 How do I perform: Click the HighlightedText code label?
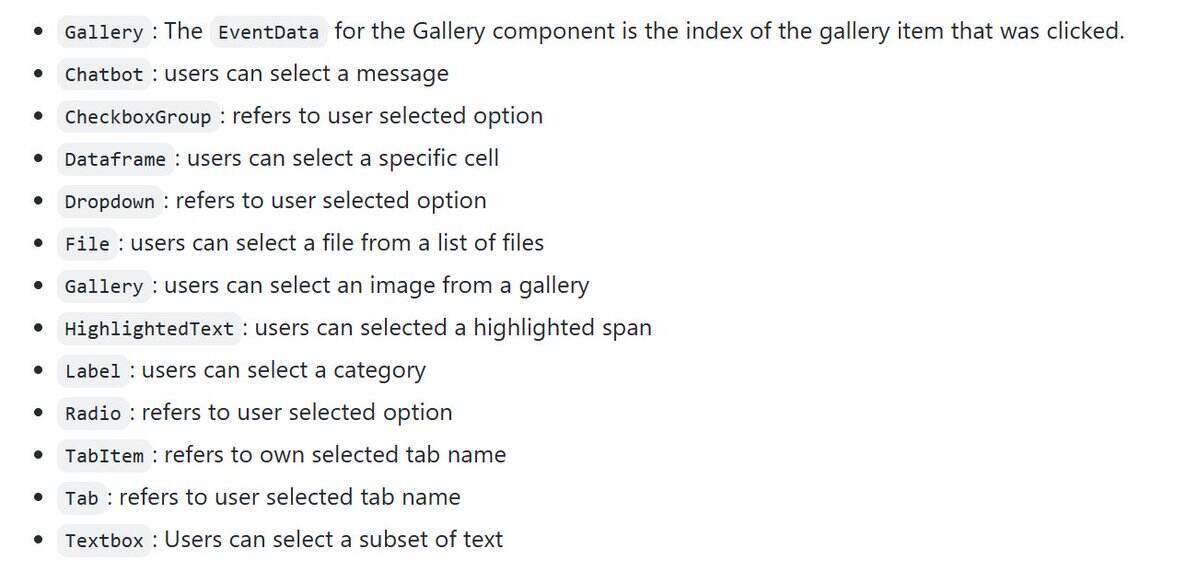click(x=149, y=329)
